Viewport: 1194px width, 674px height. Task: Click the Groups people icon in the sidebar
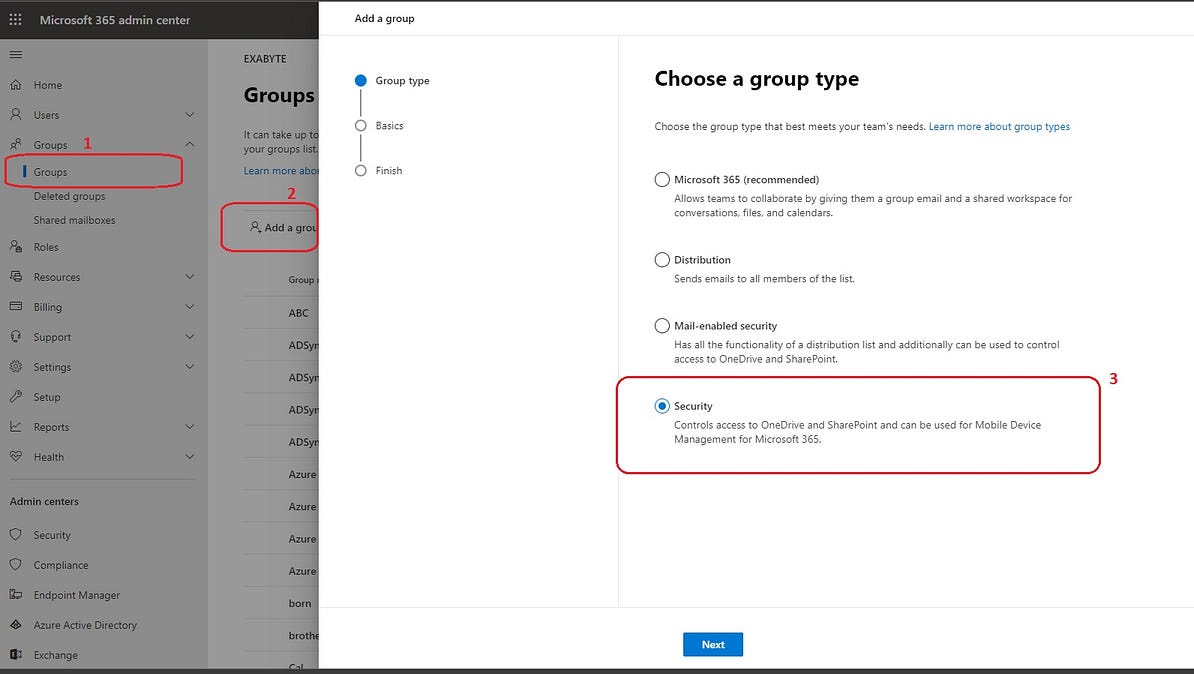click(x=15, y=144)
